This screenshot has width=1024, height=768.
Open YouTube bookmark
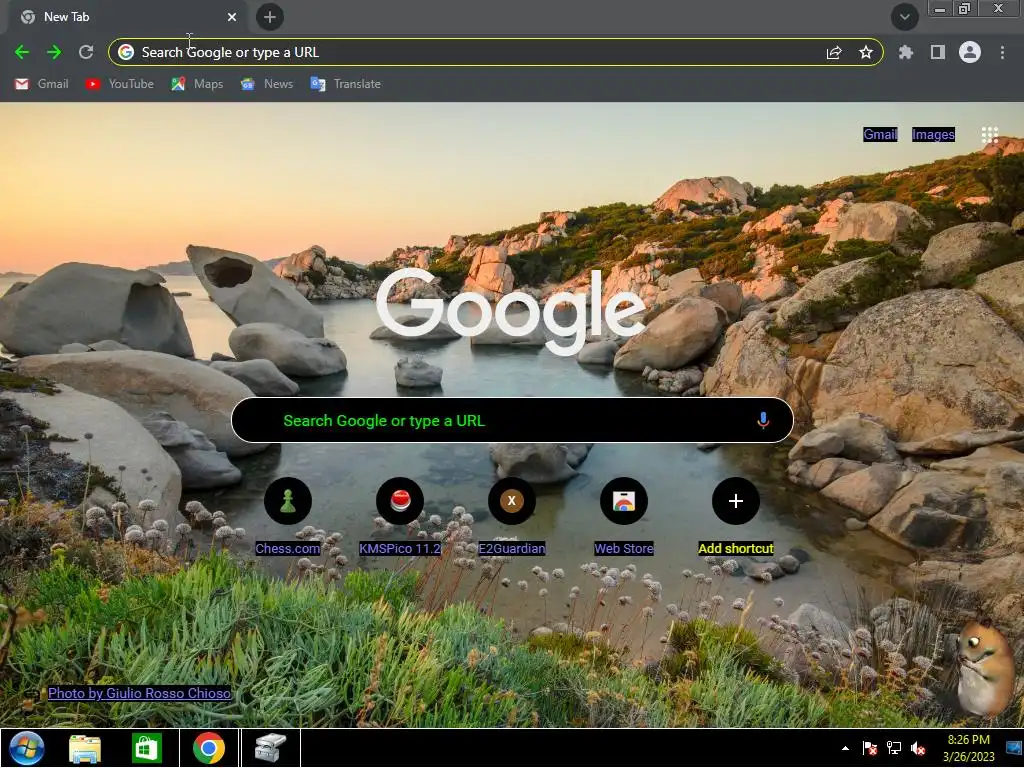point(120,84)
